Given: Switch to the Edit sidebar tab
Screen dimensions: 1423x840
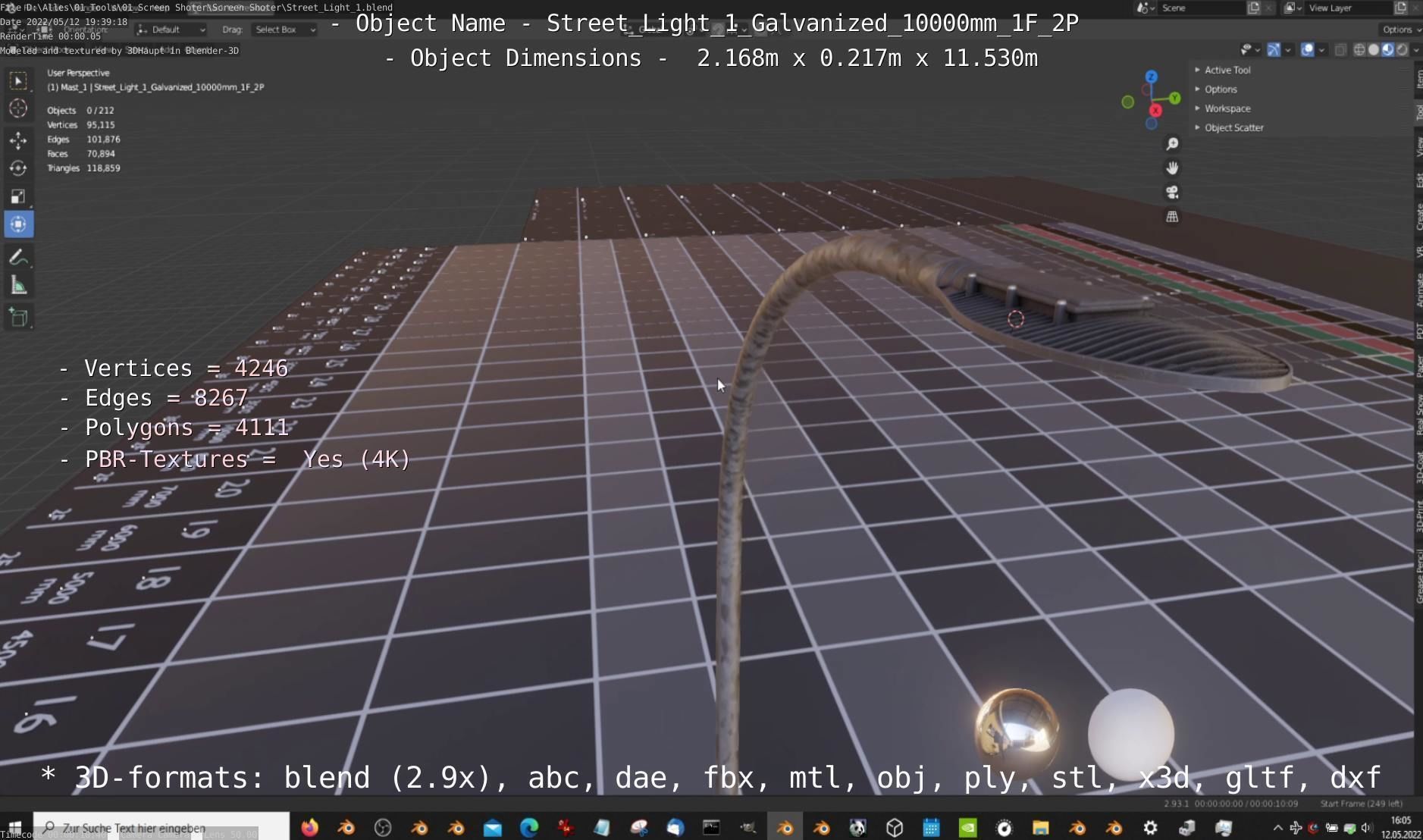Looking at the screenshot, I should [x=1418, y=180].
